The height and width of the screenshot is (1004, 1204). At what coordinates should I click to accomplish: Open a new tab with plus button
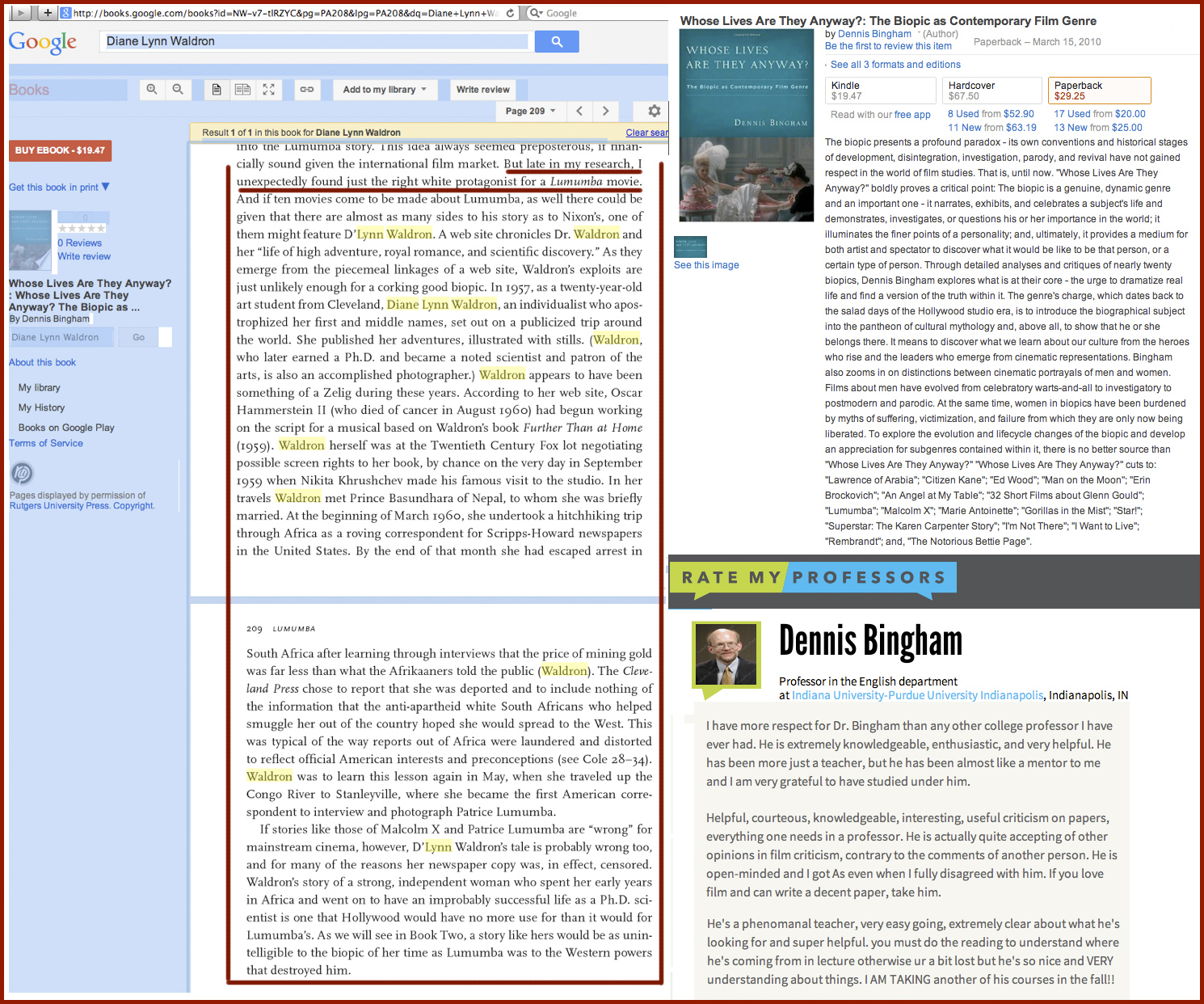click(x=48, y=13)
